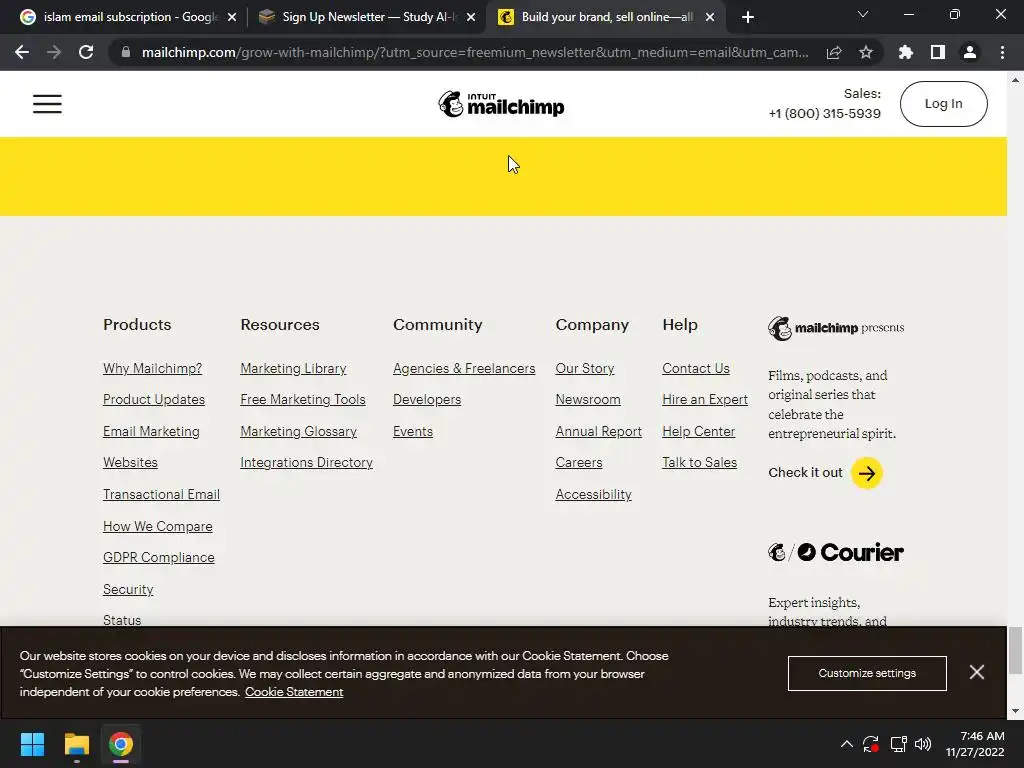Open the Chrome profile avatar
The image size is (1024, 768).
pyautogui.click(x=970, y=52)
